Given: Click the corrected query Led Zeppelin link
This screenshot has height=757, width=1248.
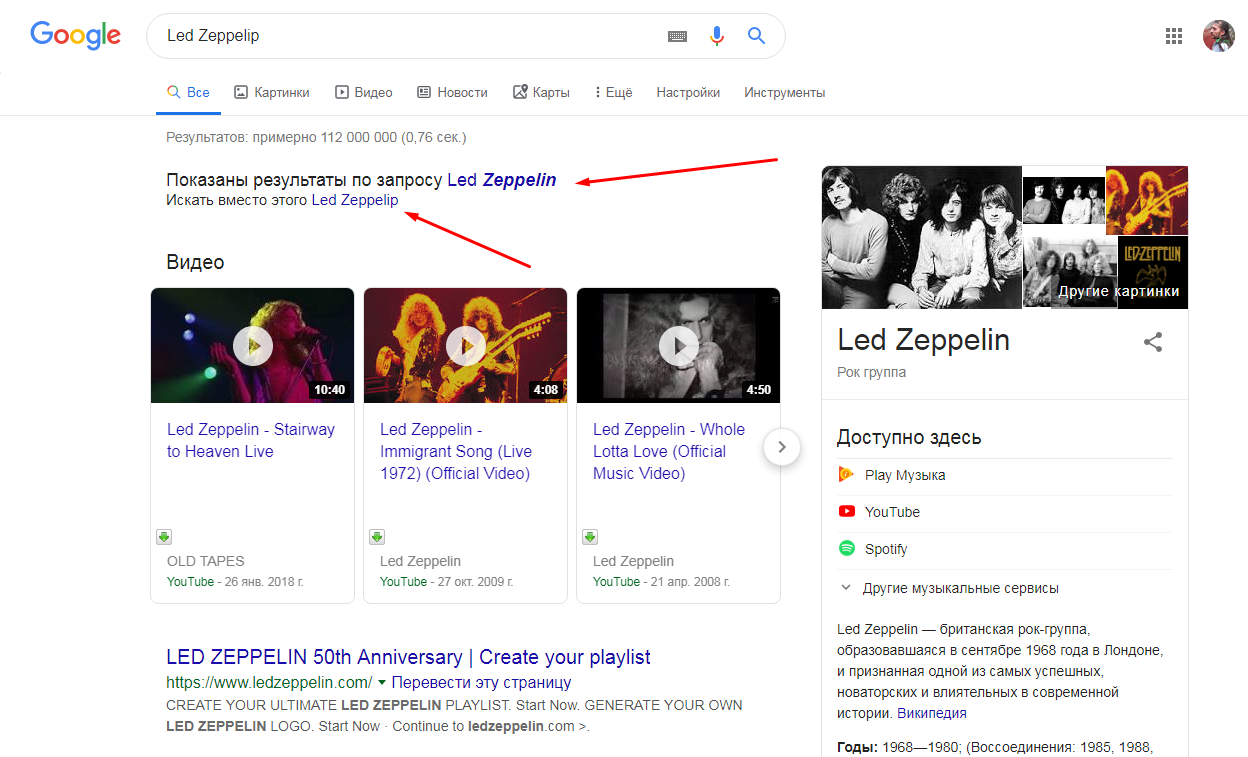Looking at the screenshot, I should pyautogui.click(x=502, y=180).
